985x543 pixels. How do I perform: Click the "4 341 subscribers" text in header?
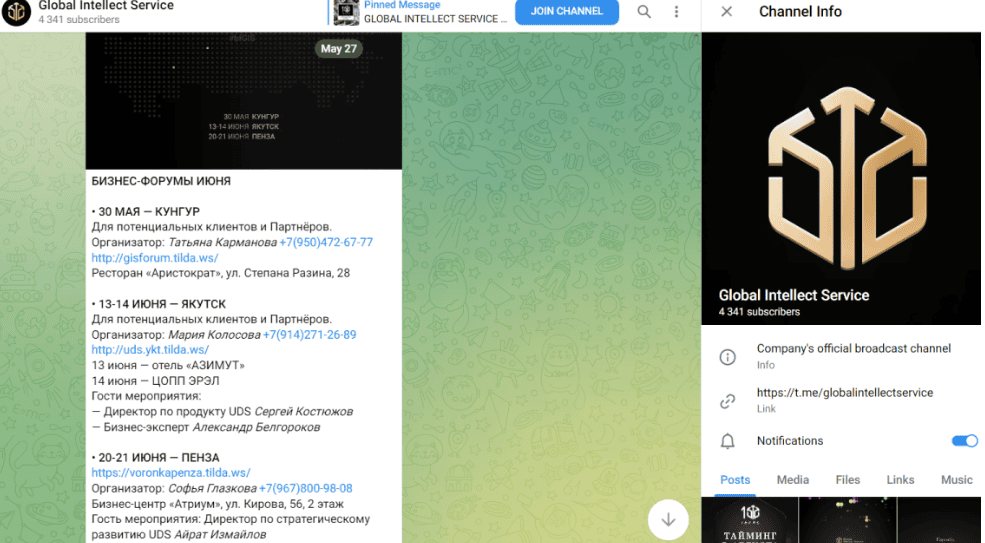(x=79, y=19)
